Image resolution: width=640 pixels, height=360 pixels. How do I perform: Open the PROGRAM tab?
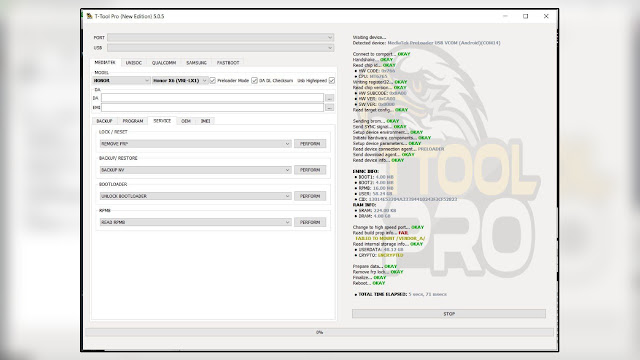click(133, 121)
